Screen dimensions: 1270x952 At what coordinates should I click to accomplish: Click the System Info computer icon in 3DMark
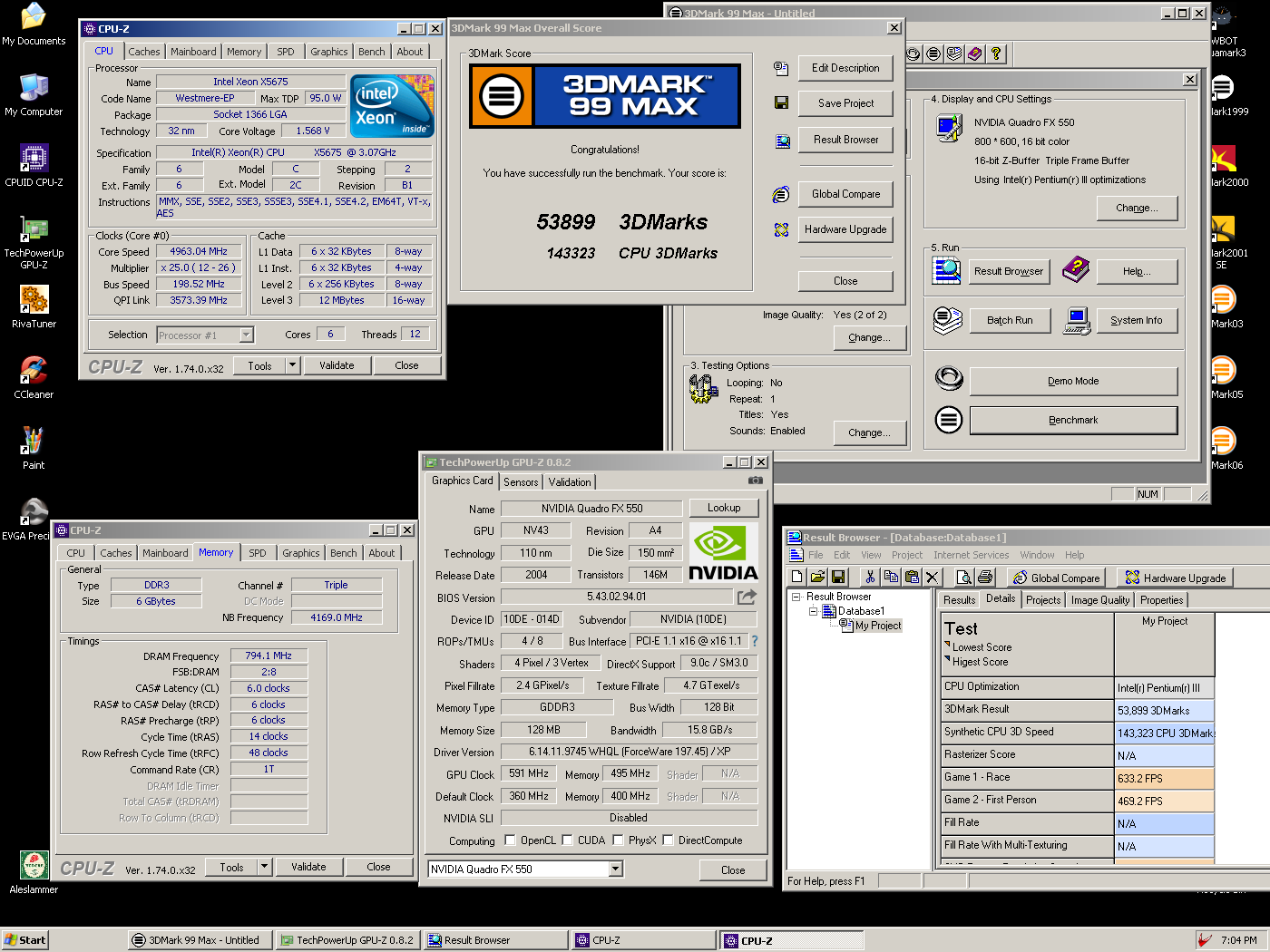[1077, 320]
